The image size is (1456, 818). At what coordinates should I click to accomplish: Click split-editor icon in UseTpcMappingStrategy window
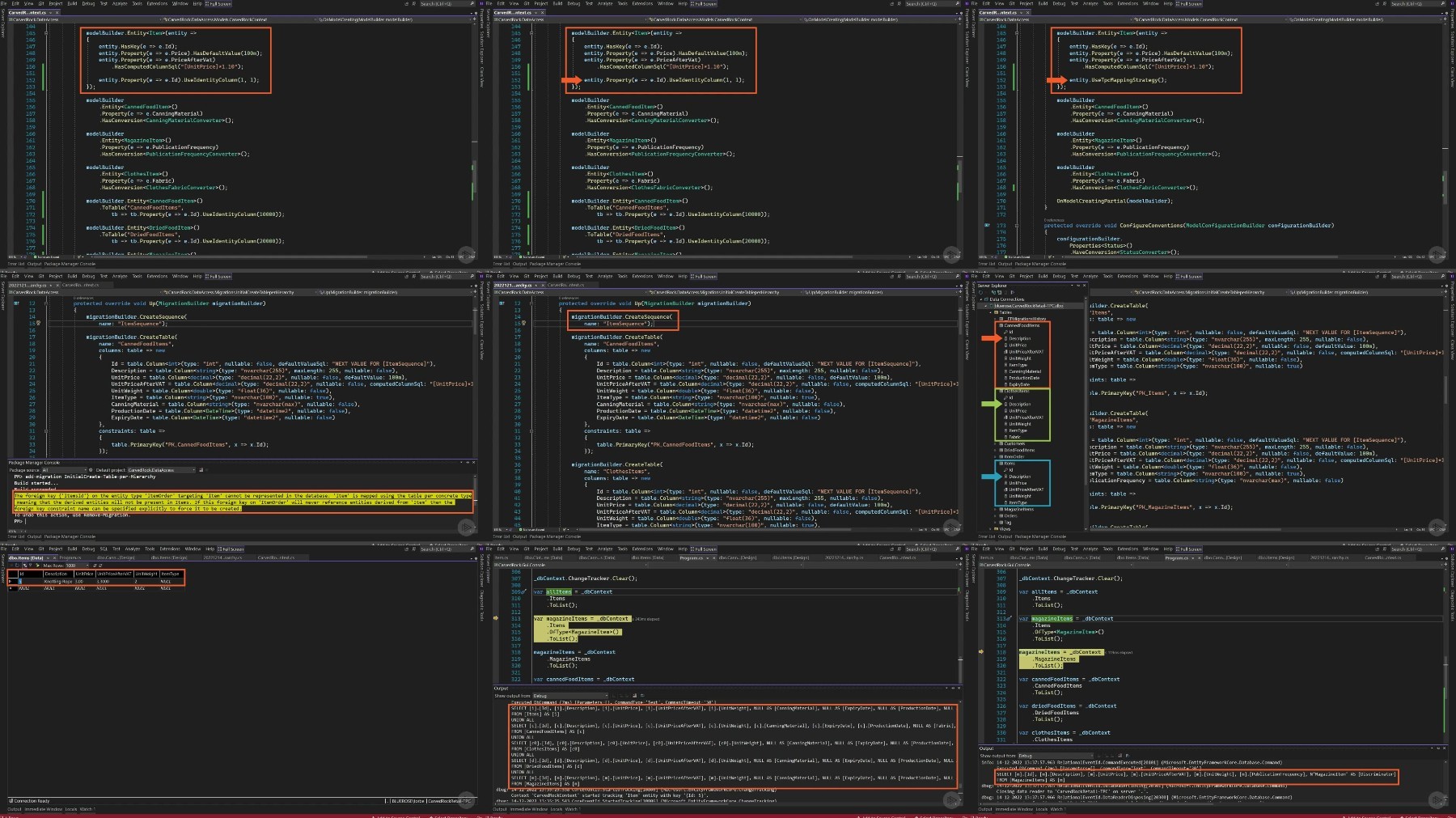1445,19
